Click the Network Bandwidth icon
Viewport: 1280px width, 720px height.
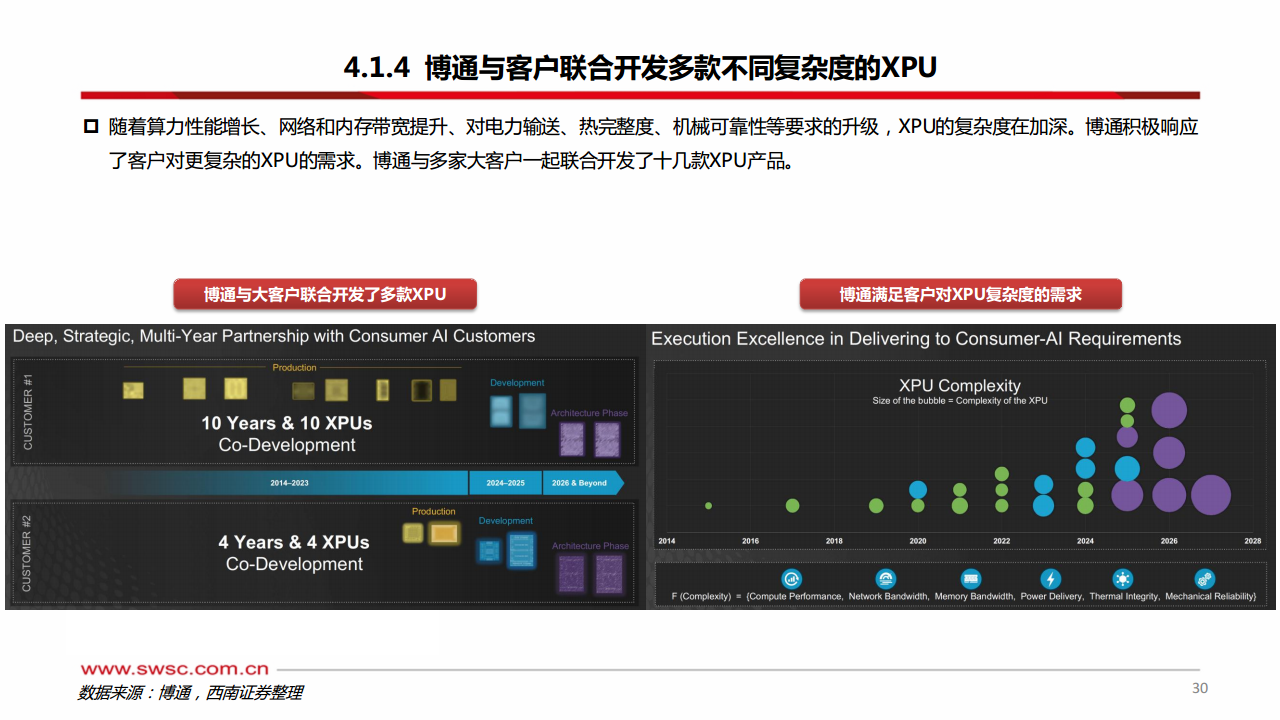click(885, 578)
